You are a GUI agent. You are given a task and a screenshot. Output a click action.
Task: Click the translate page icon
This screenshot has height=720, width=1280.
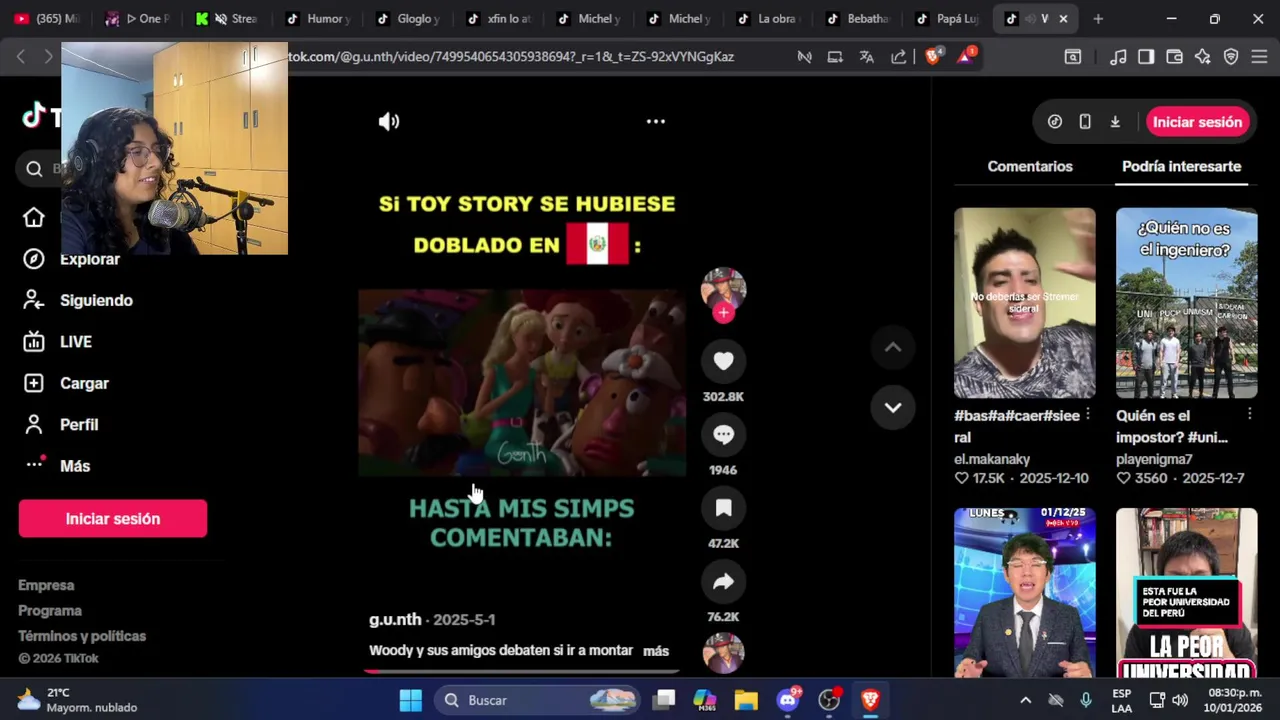click(x=867, y=57)
